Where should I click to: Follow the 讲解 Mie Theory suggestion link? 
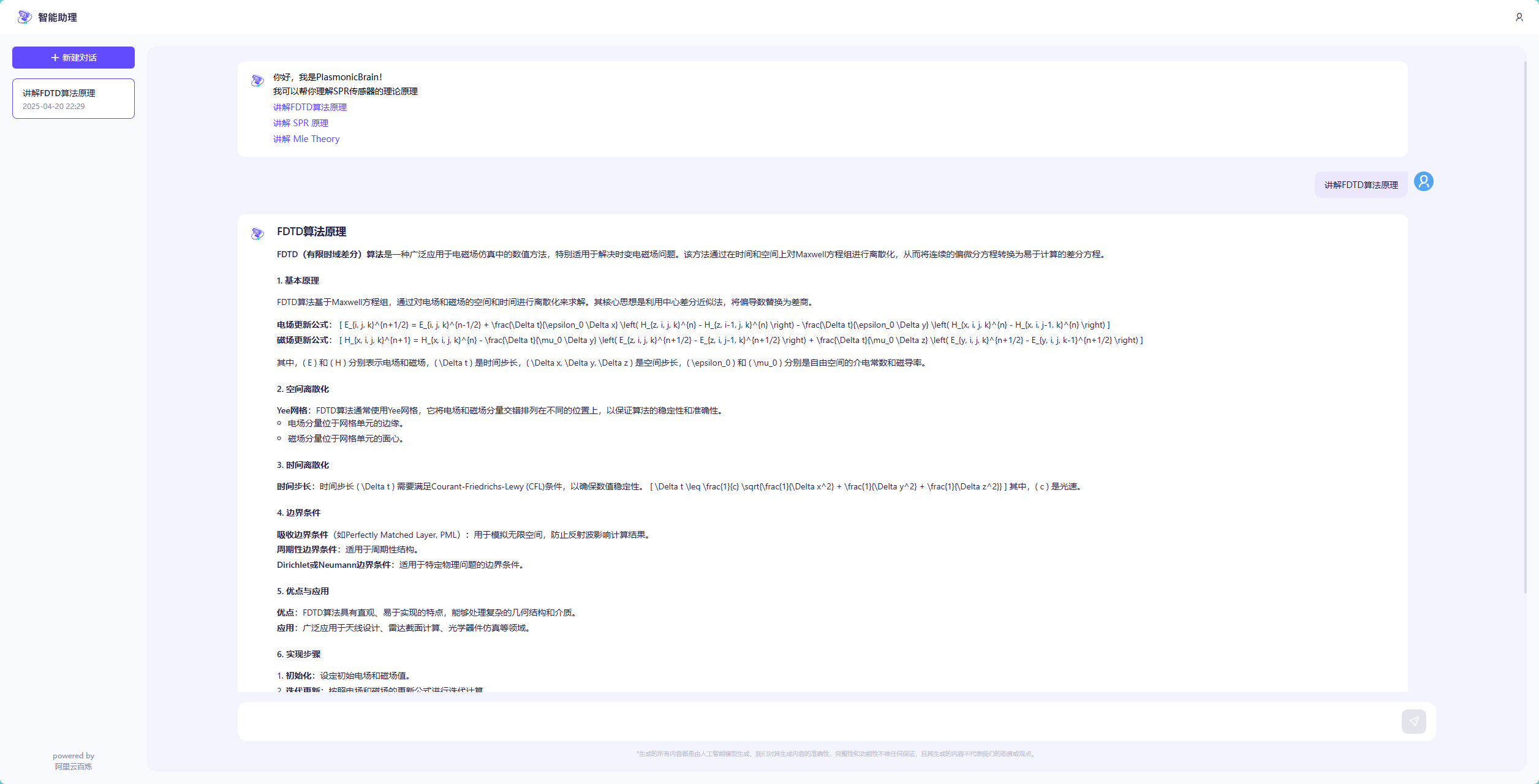[x=306, y=139]
